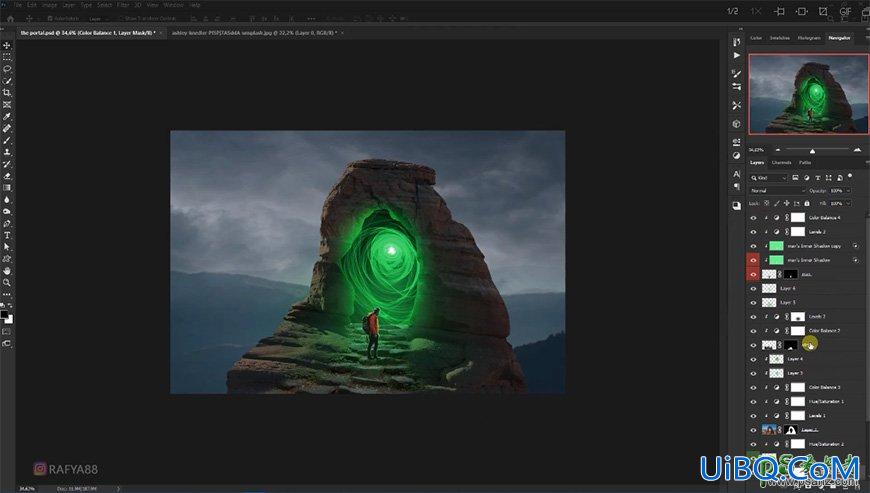Switch to the unsplash.jpg document tab
870x493 pixels.
(254, 33)
